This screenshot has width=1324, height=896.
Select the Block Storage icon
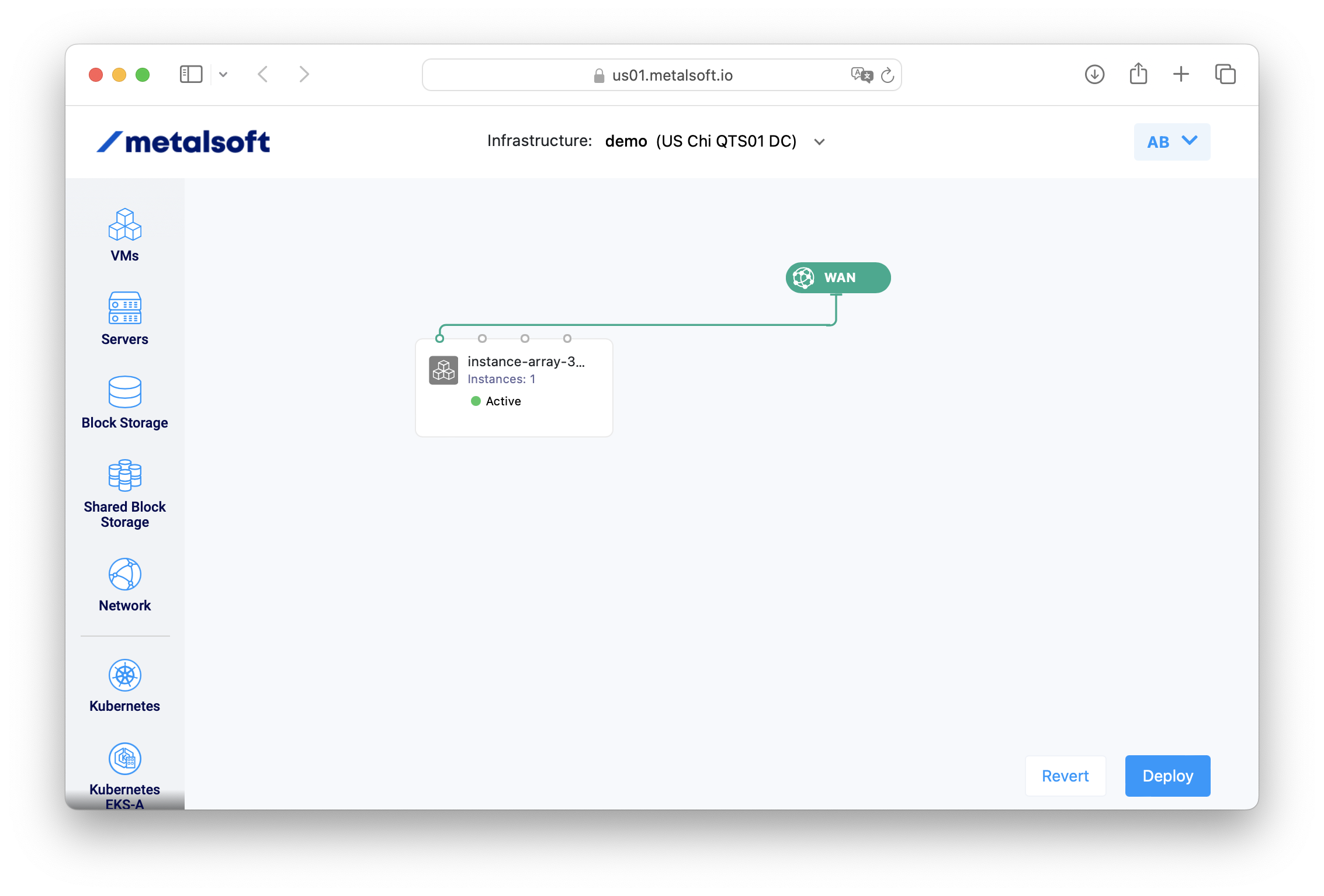(x=124, y=391)
